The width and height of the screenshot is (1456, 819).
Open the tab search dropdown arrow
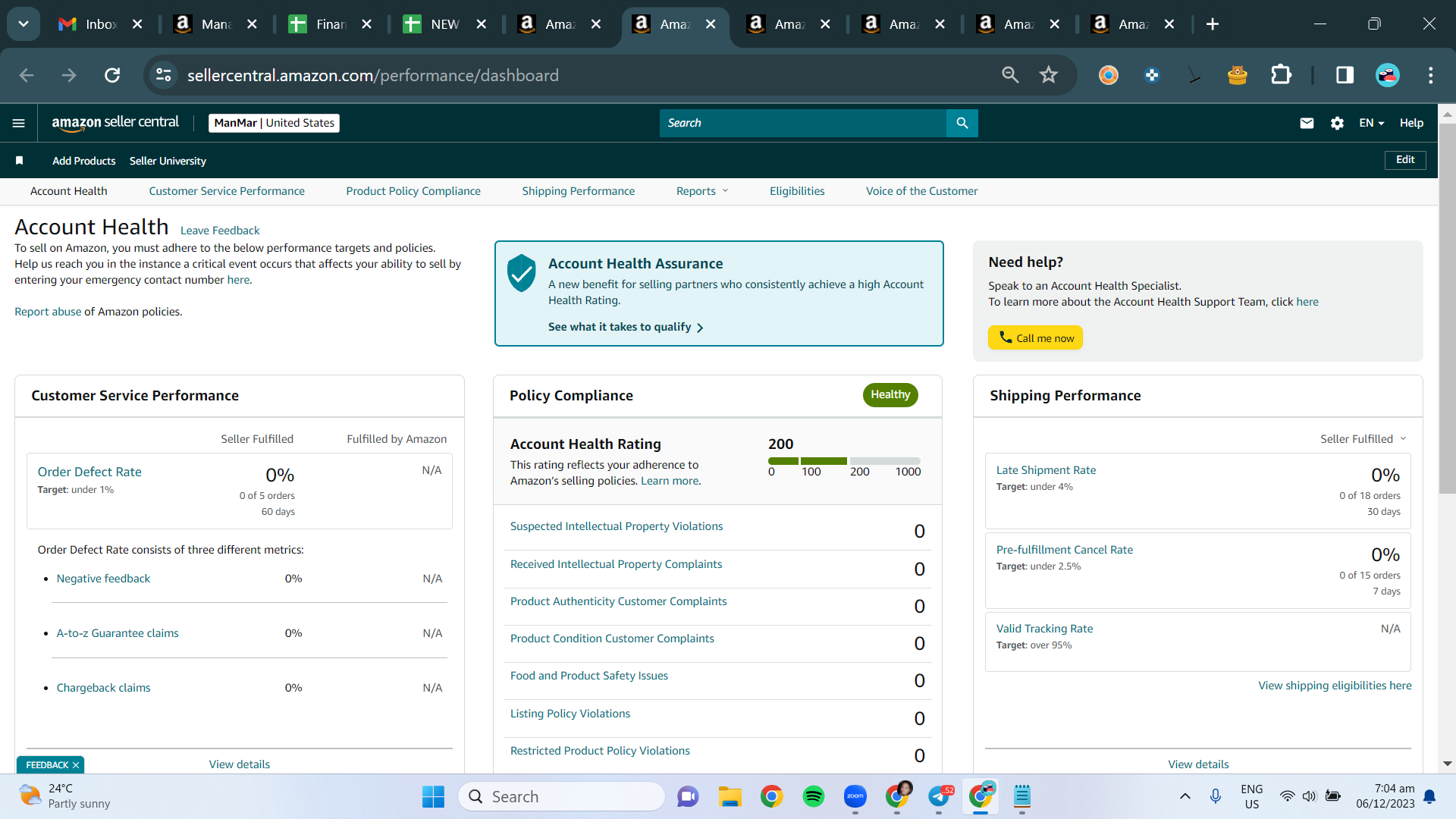(24, 24)
